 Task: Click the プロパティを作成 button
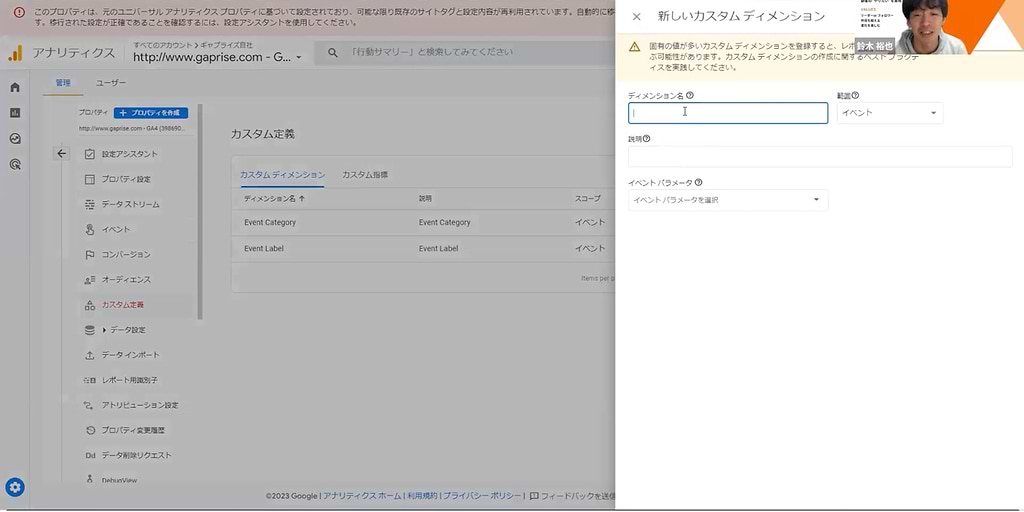click(151, 113)
